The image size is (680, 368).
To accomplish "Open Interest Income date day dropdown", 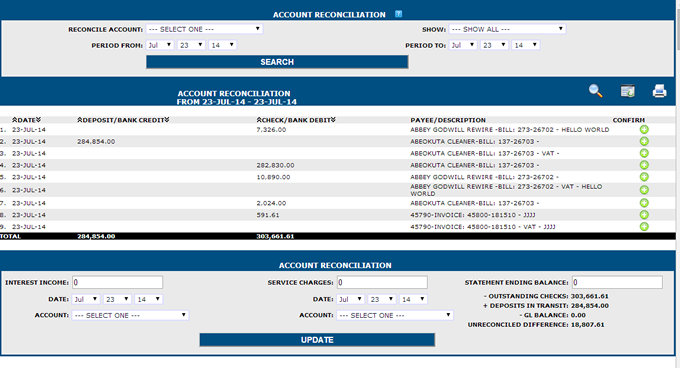I will pos(118,299).
